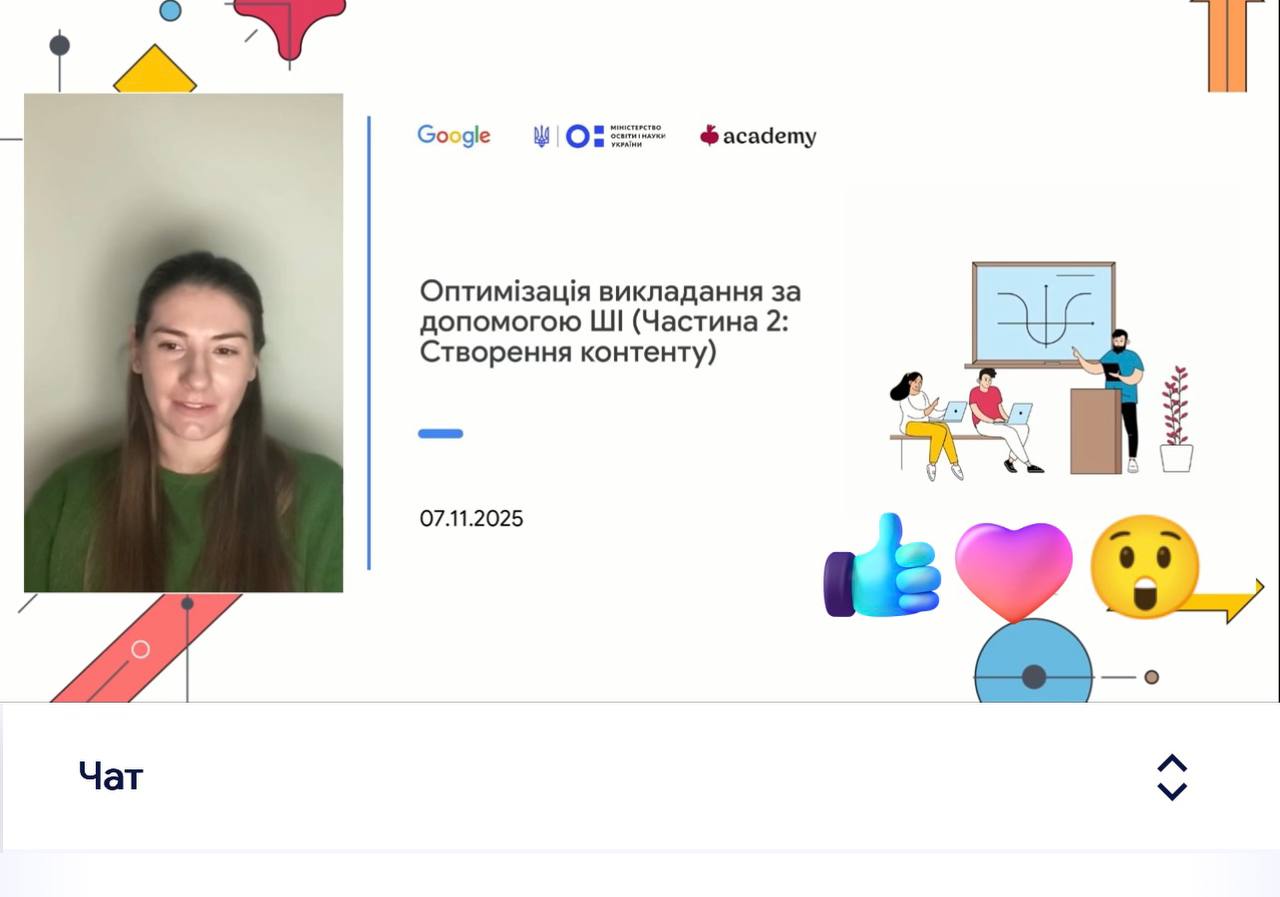Open the Чат section header
Screen dimensions: 1280x897
pyautogui.click(x=111, y=776)
